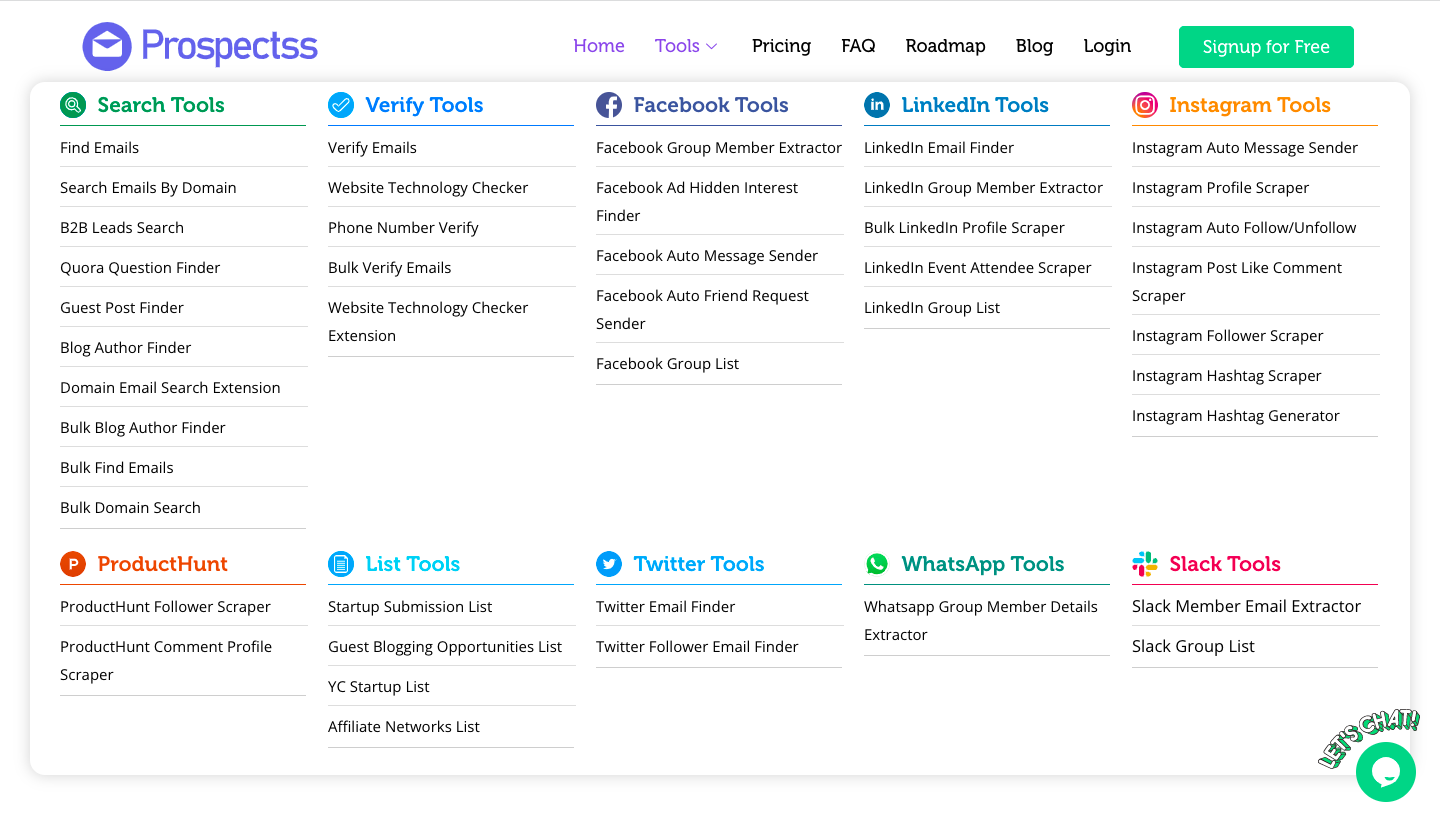Click the LinkedIn Tools logo icon
Screen dimensions: 1440x822
(x=877, y=105)
